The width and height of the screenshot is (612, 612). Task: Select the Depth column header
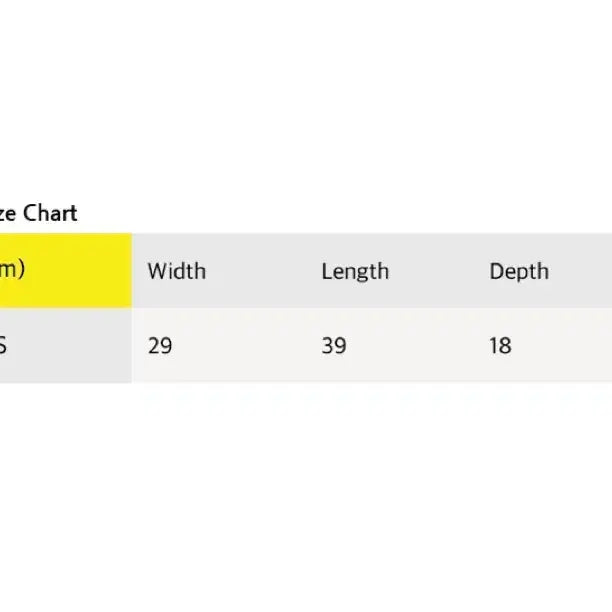pos(519,271)
